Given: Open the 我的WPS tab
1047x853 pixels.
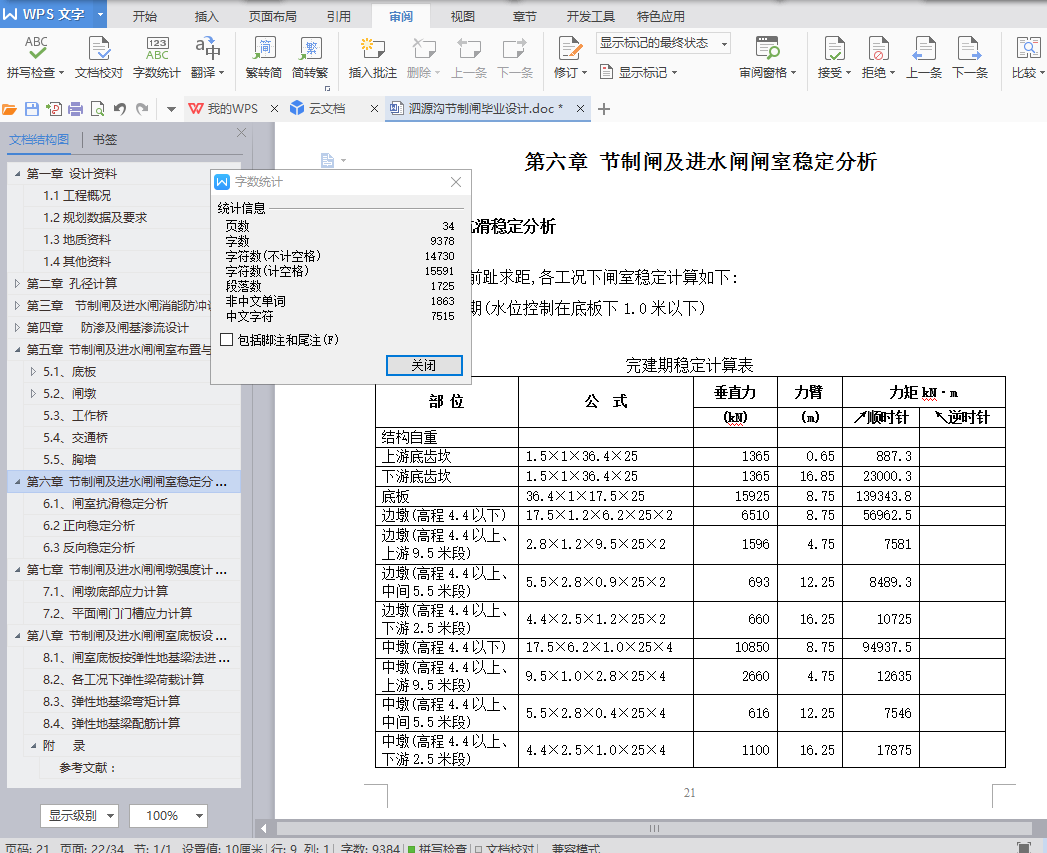Looking at the screenshot, I should click(x=232, y=109).
